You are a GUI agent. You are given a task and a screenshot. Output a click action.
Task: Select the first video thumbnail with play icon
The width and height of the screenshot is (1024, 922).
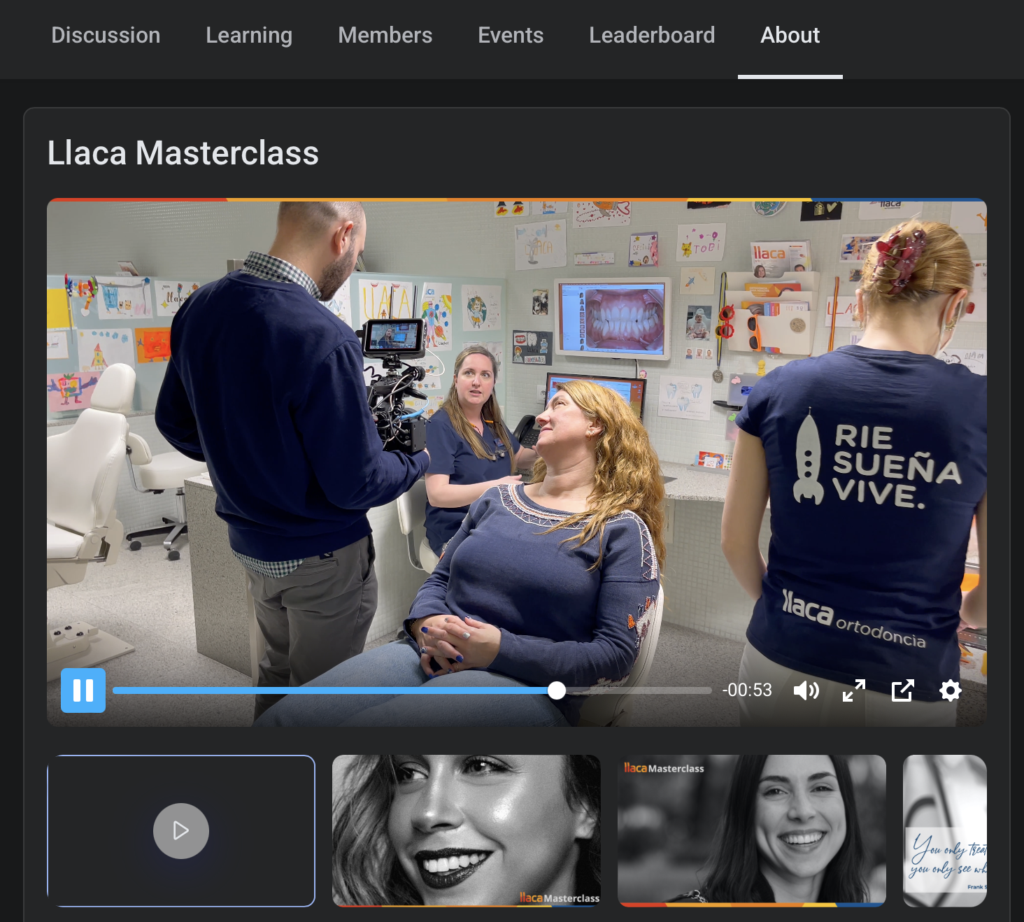pos(181,831)
